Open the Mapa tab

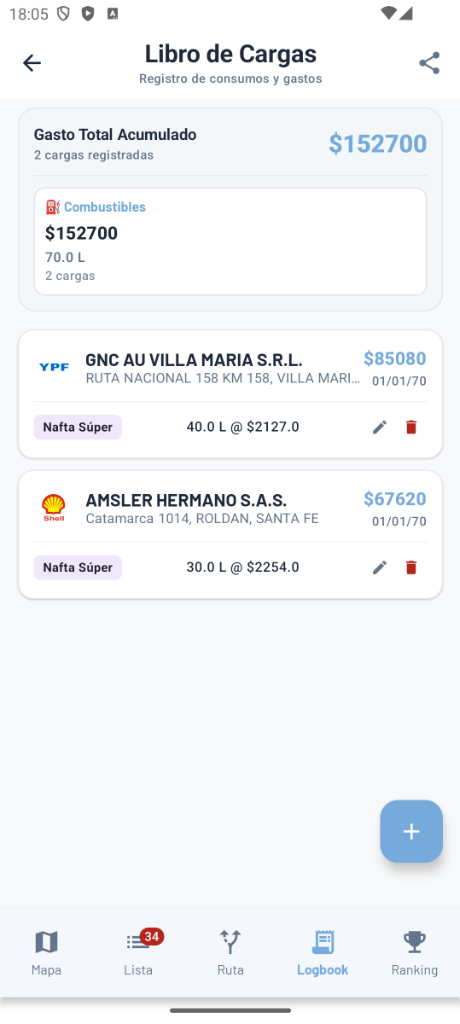pyautogui.click(x=46, y=953)
